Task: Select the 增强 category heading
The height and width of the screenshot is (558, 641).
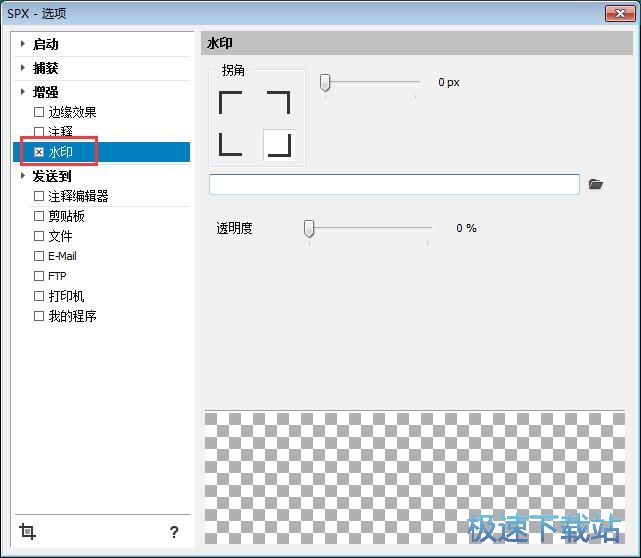Action: coord(45,92)
